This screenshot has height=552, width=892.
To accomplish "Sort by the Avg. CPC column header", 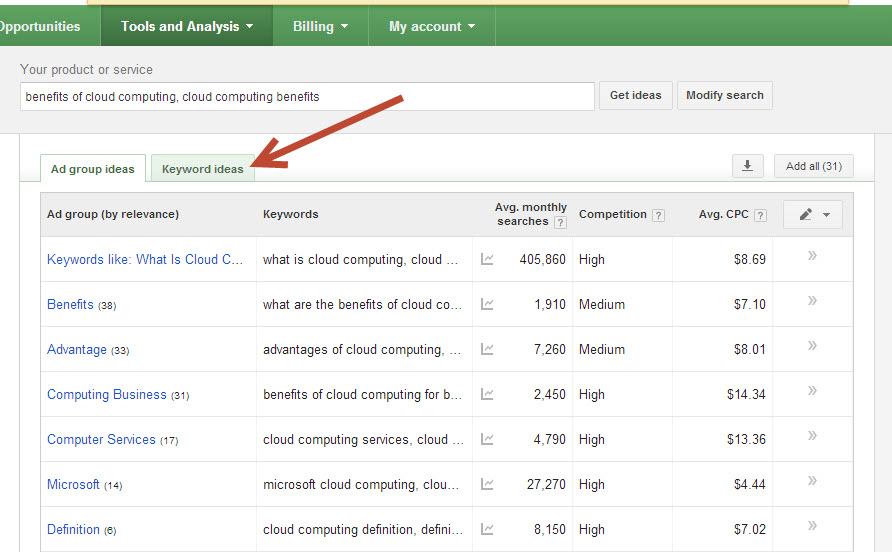I will pyautogui.click(x=724, y=215).
